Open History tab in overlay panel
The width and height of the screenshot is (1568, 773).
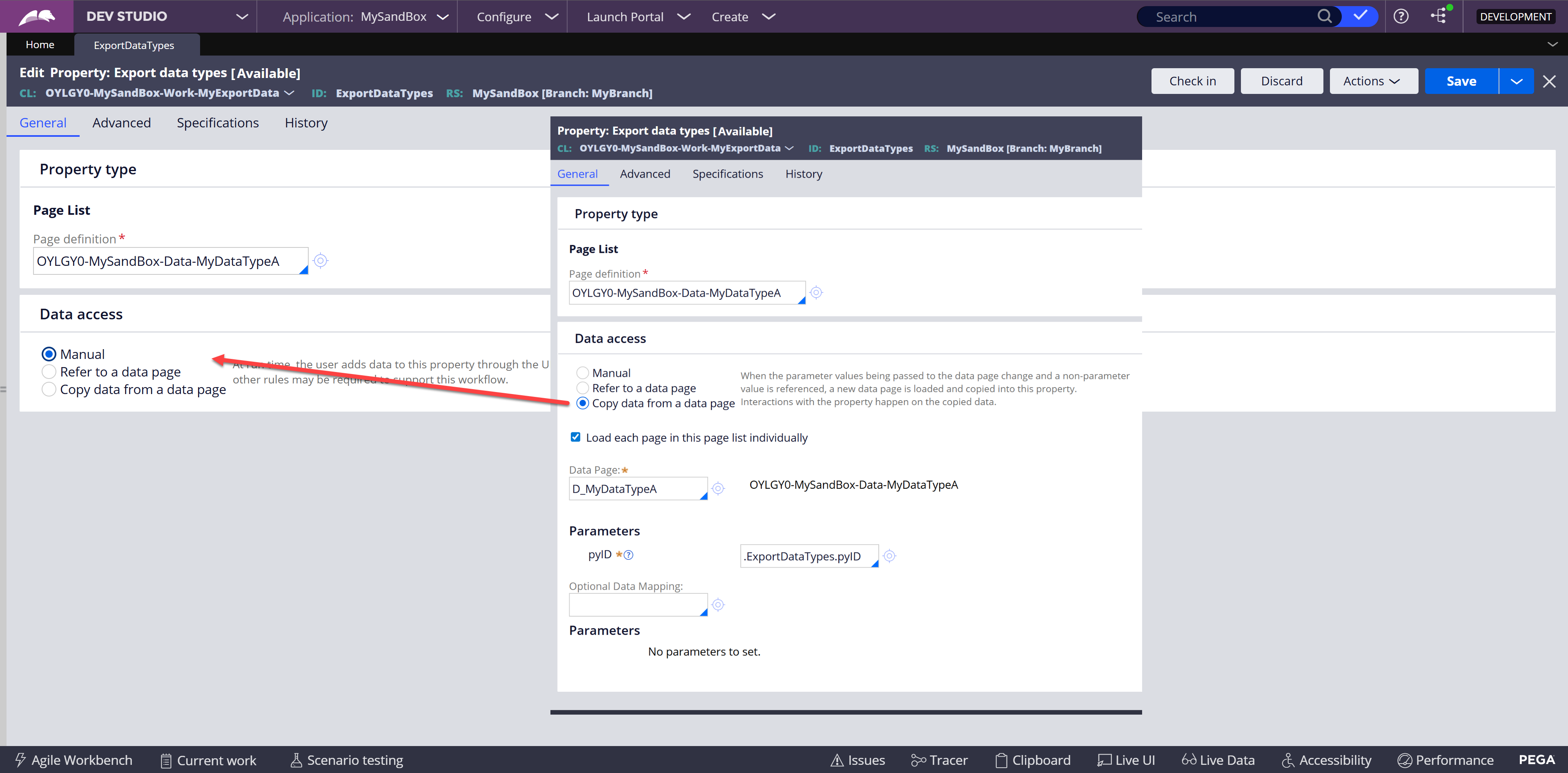coord(804,174)
